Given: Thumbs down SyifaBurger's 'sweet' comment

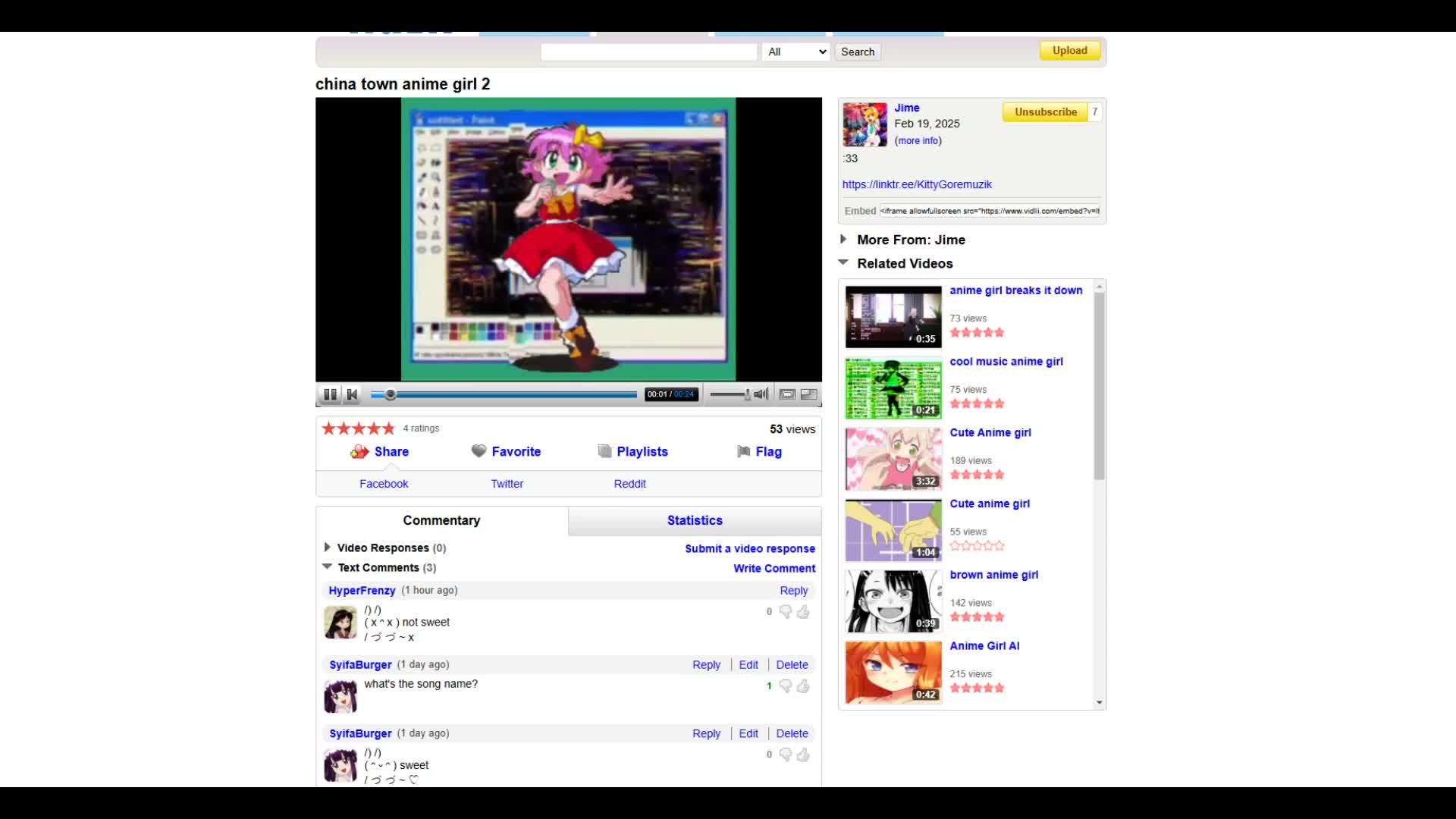Looking at the screenshot, I should (786, 755).
